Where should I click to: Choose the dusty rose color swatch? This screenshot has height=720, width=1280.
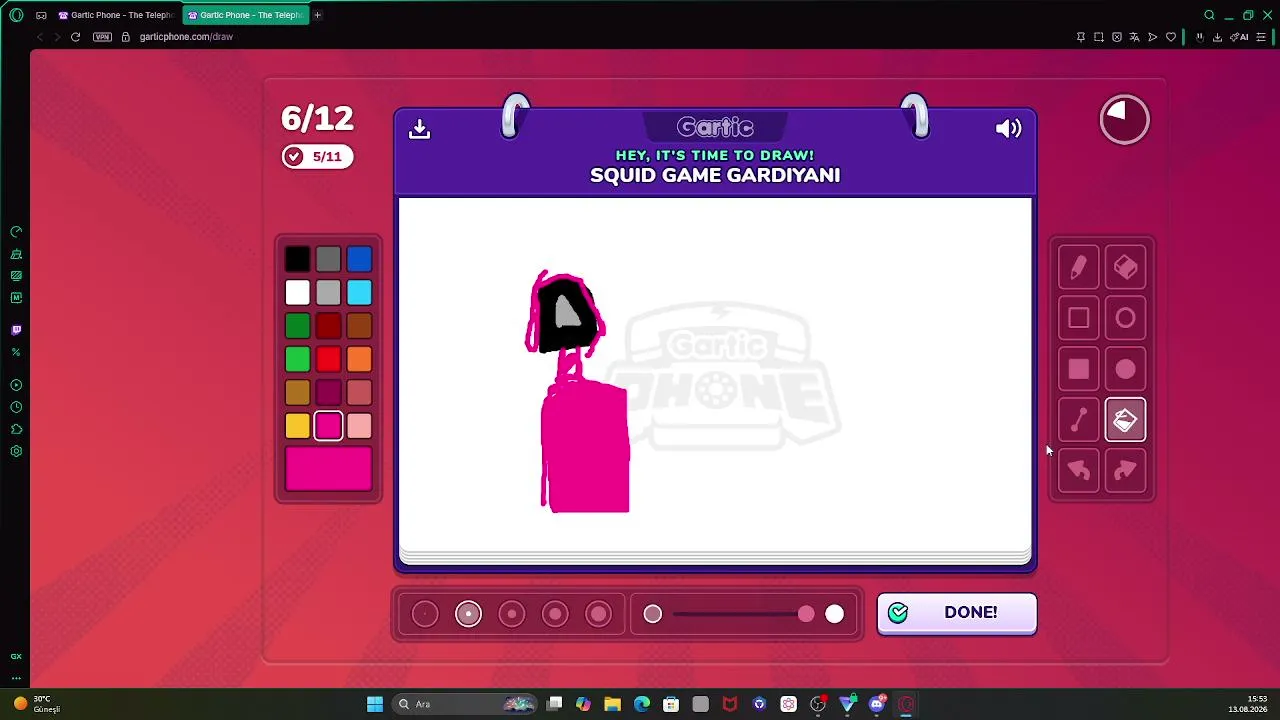point(359,393)
